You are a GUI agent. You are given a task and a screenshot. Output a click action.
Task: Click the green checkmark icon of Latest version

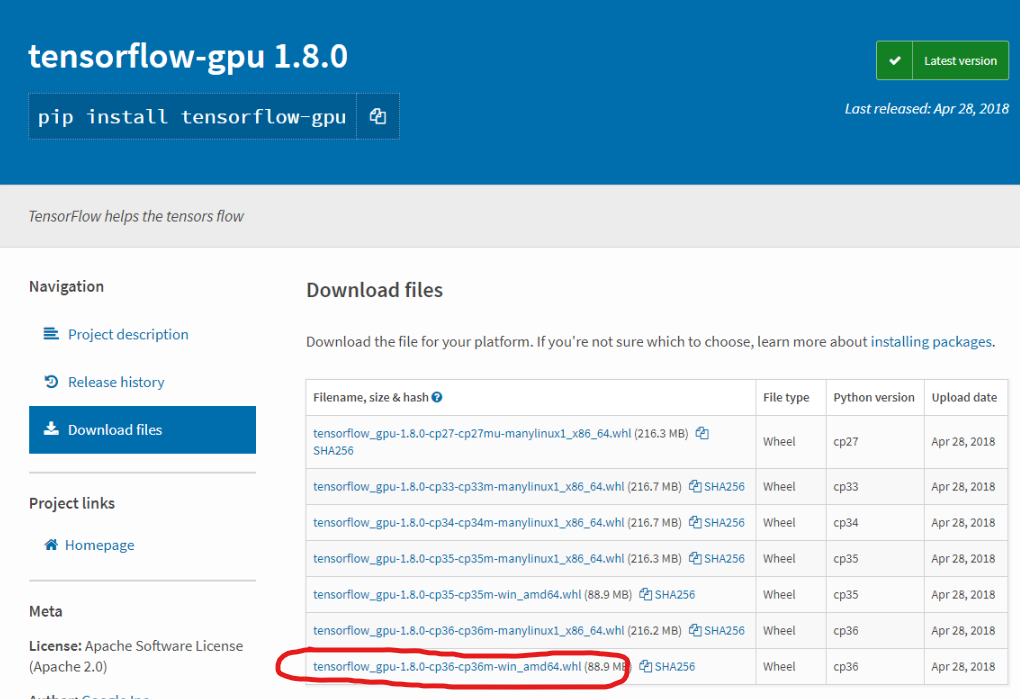tap(894, 60)
